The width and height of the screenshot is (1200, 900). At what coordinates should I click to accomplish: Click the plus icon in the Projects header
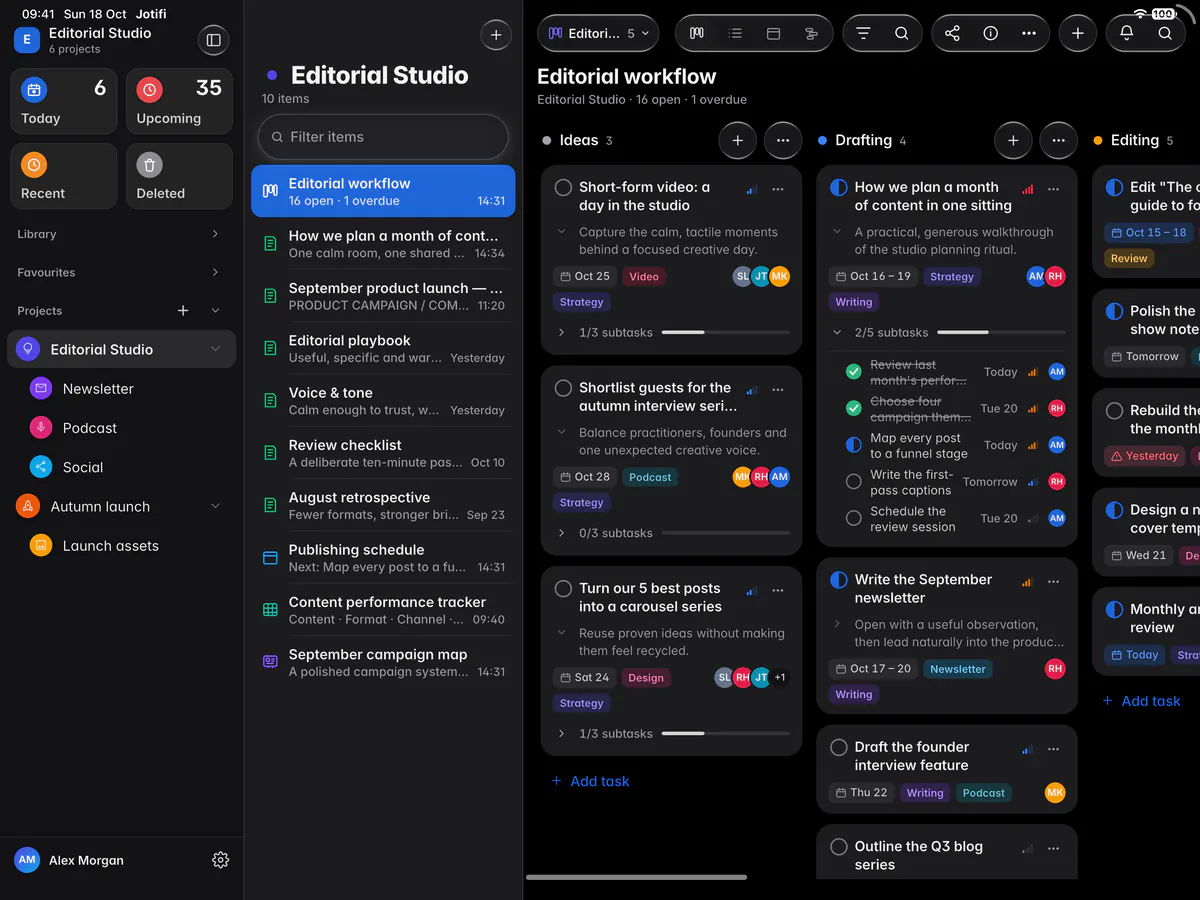pos(183,311)
